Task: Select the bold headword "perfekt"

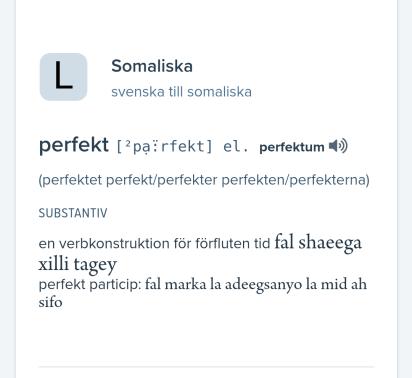Action: click(x=74, y=145)
